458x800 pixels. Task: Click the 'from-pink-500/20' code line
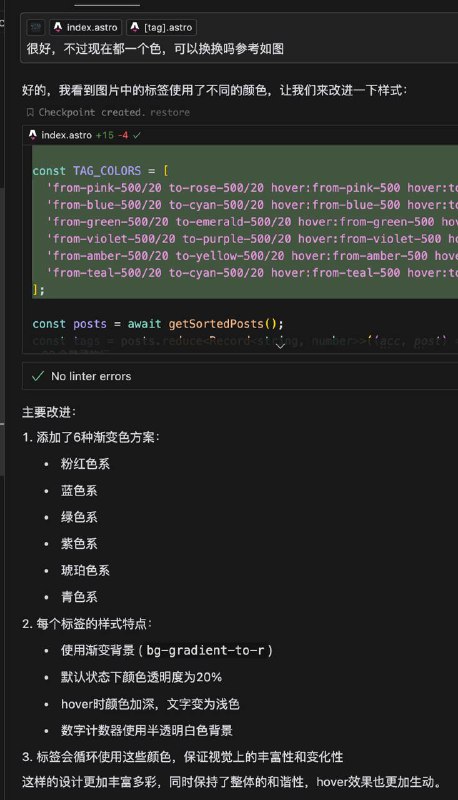tap(252, 188)
